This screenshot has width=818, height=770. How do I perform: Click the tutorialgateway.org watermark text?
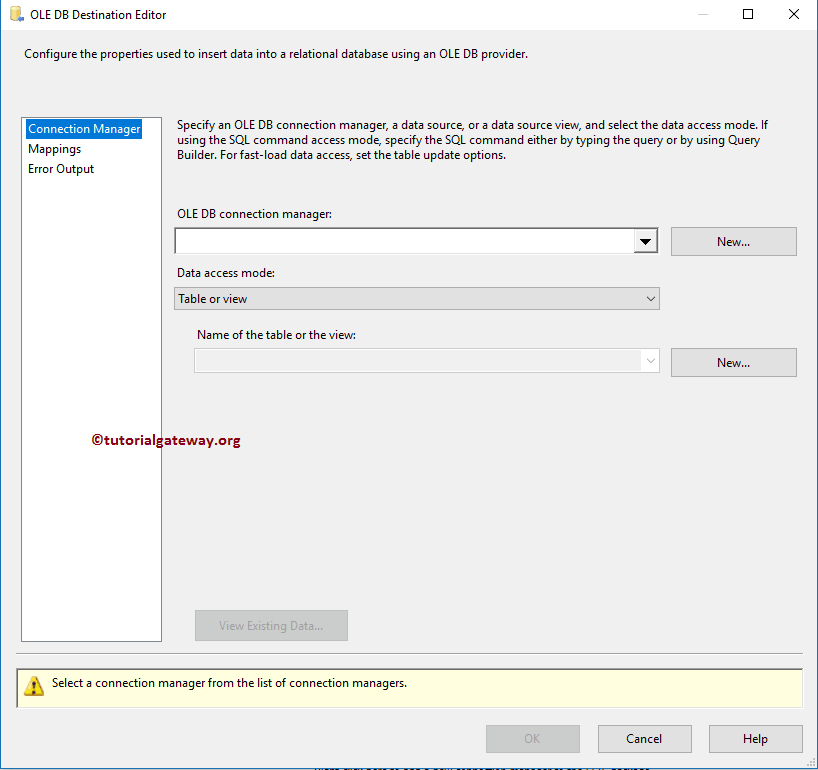(166, 440)
